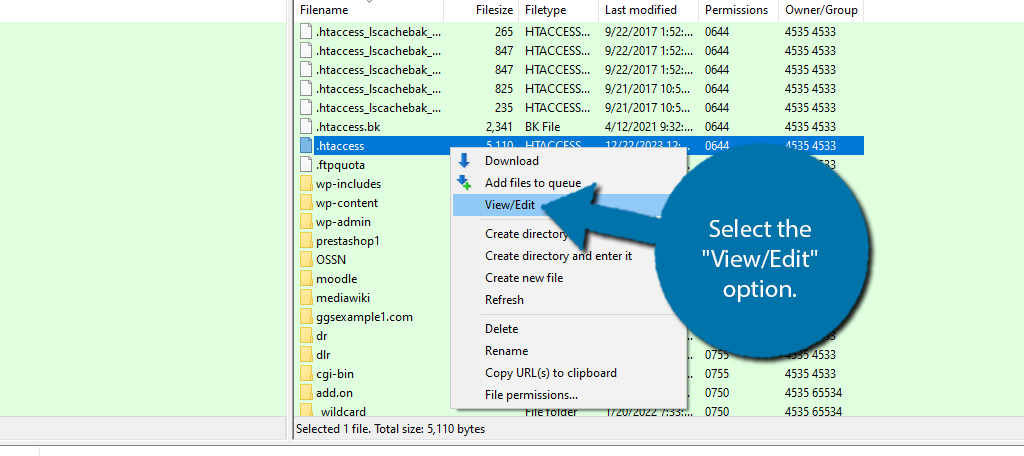Click the .htaccess.bk file icon

pyautogui.click(x=306, y=127)
